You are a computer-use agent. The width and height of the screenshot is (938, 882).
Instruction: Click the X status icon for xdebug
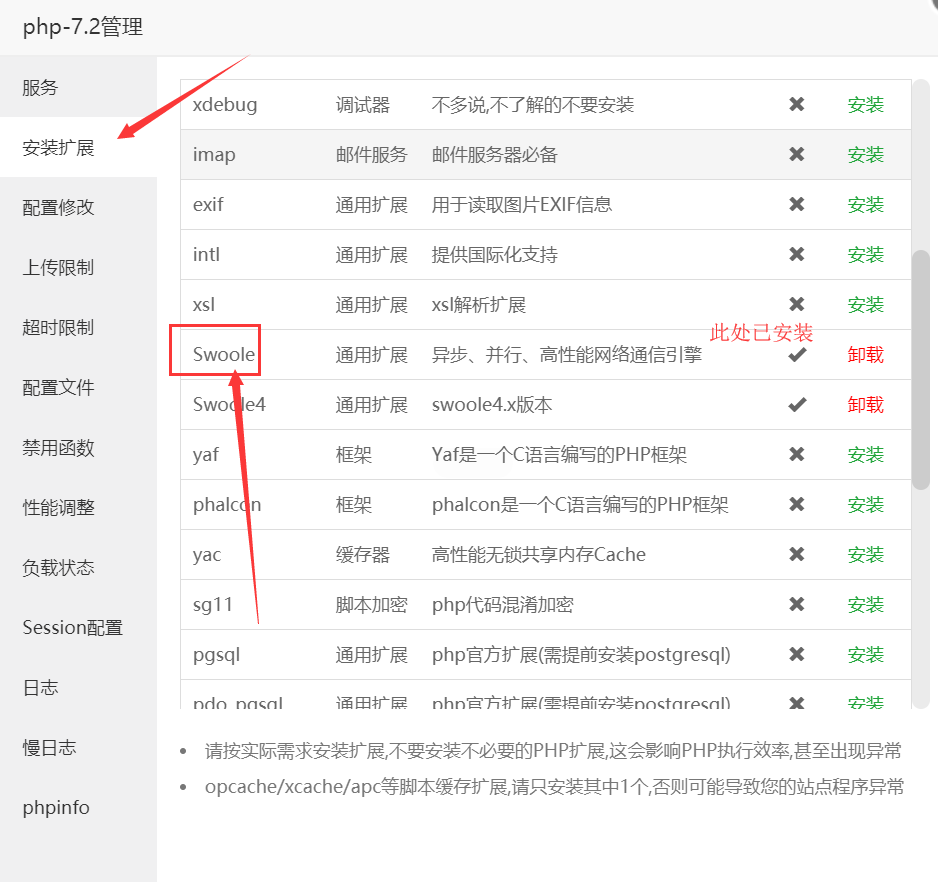coord(796,105)
